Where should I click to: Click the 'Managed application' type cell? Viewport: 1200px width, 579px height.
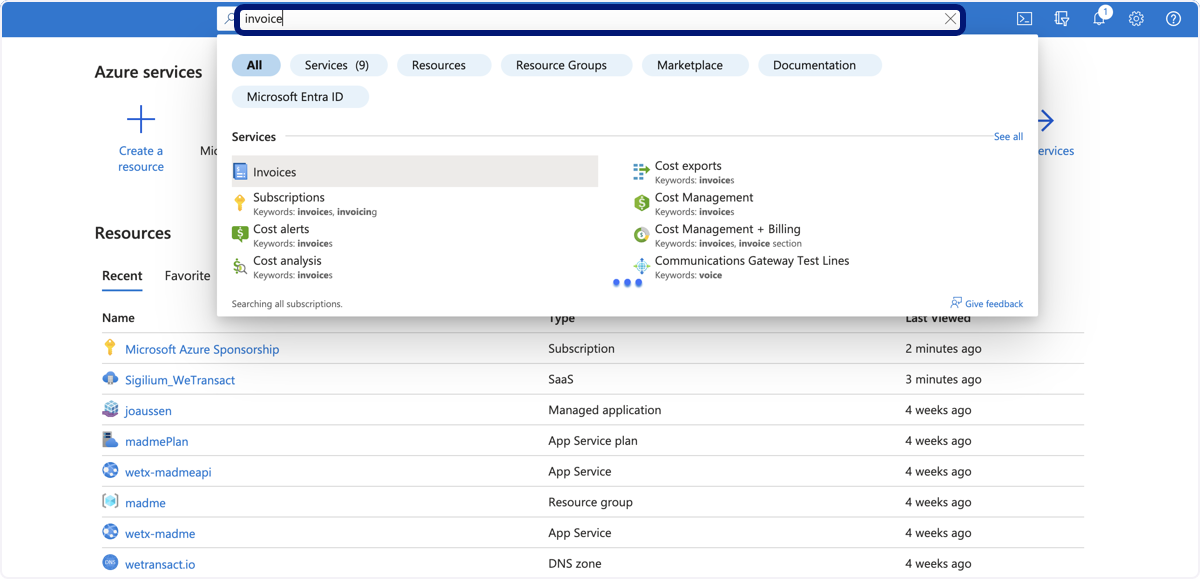(604, 410)
